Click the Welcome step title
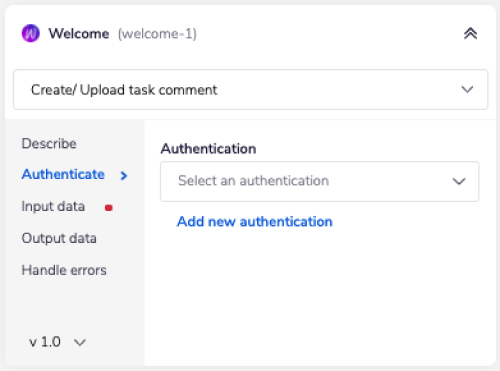The width and height of the screenshot is (500, 371). [79, 33]
